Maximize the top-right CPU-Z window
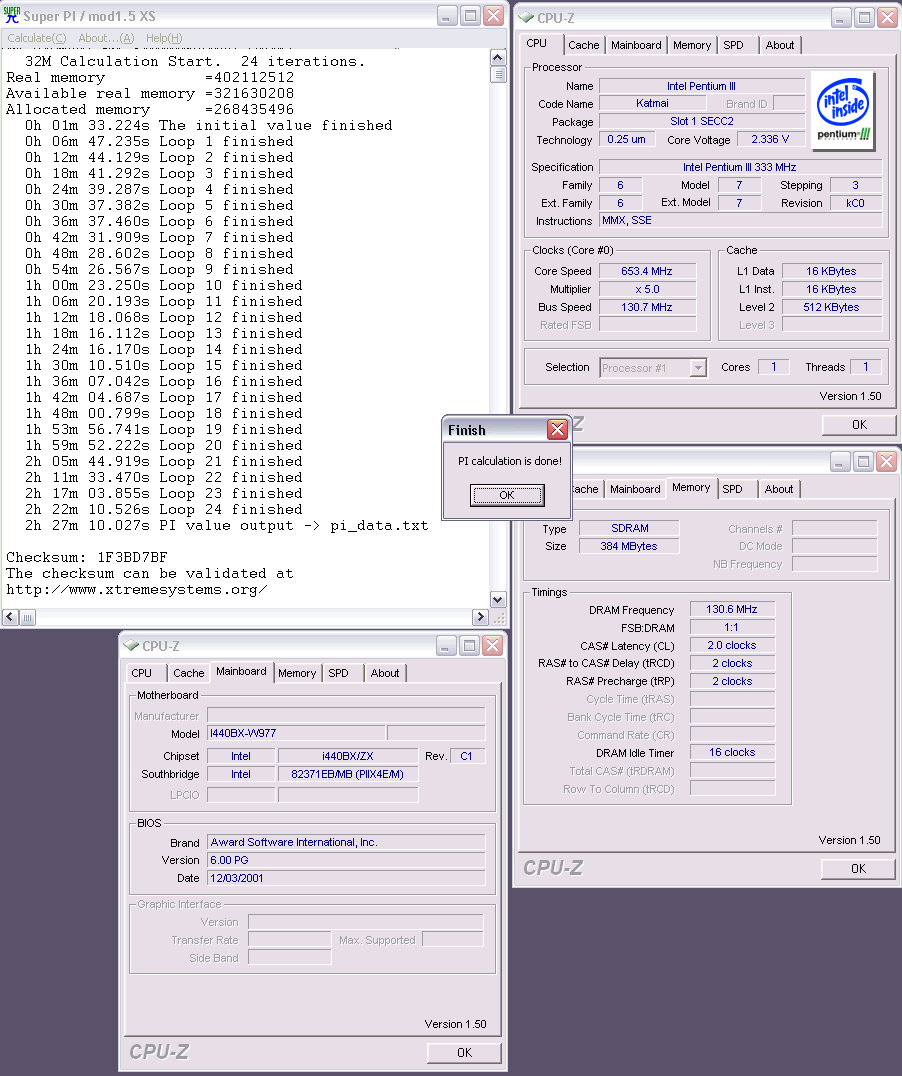Image resolution: width=902 pixels, height=1076 pixels. [x=864, y=18]
